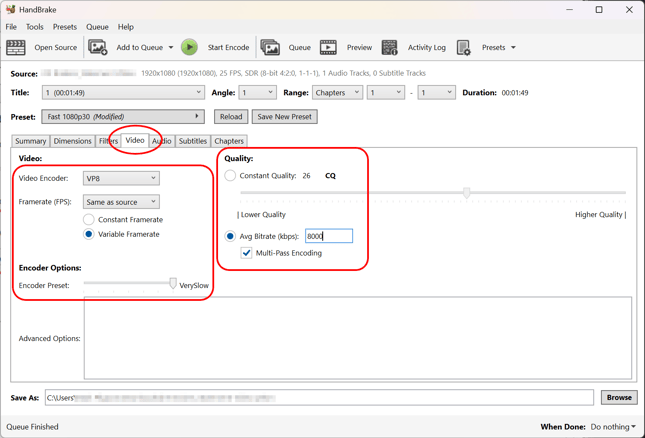
Task: Open the end chapter dropdown
Action: point(436,93)
